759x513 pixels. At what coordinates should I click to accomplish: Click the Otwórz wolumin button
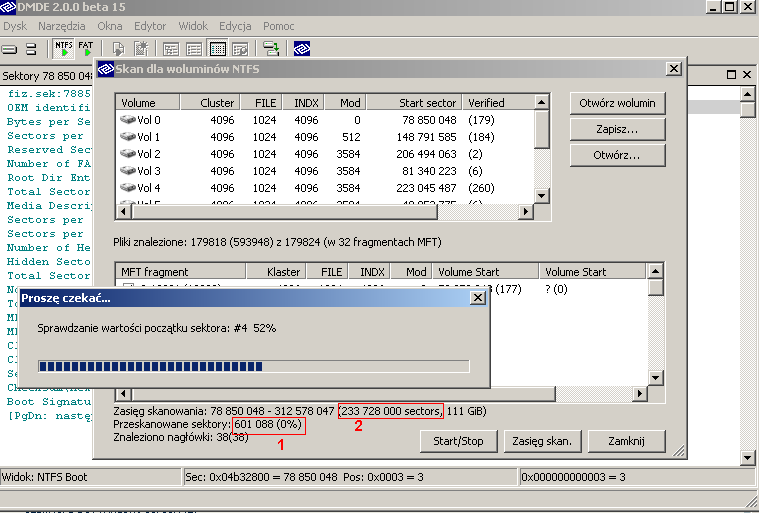(x=617, y=103)
